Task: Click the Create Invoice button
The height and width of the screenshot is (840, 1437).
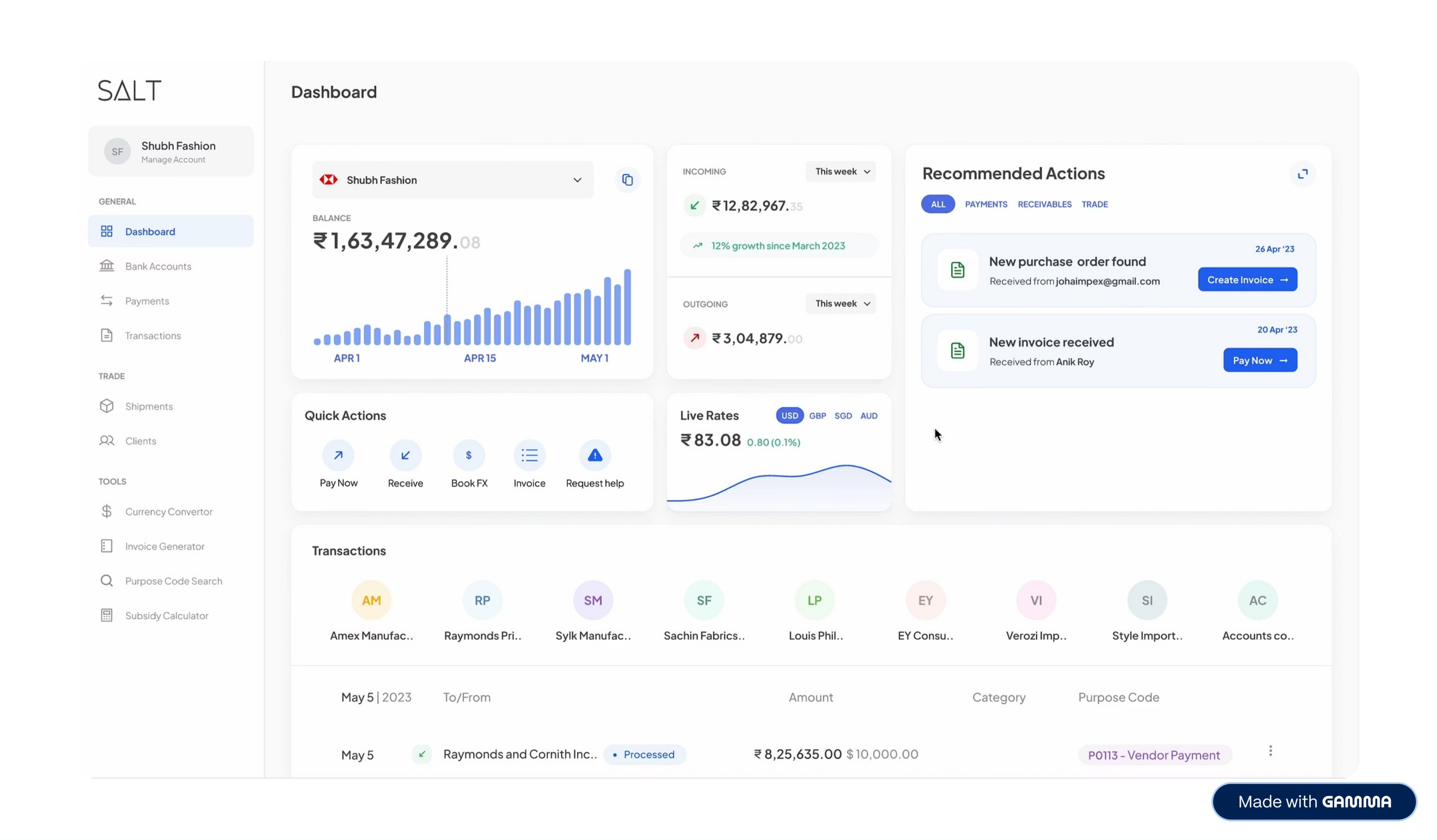Action: point(1247,280)
